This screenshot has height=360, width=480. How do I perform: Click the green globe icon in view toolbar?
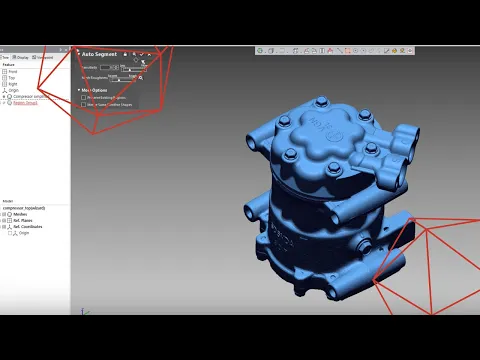point(260,51)
